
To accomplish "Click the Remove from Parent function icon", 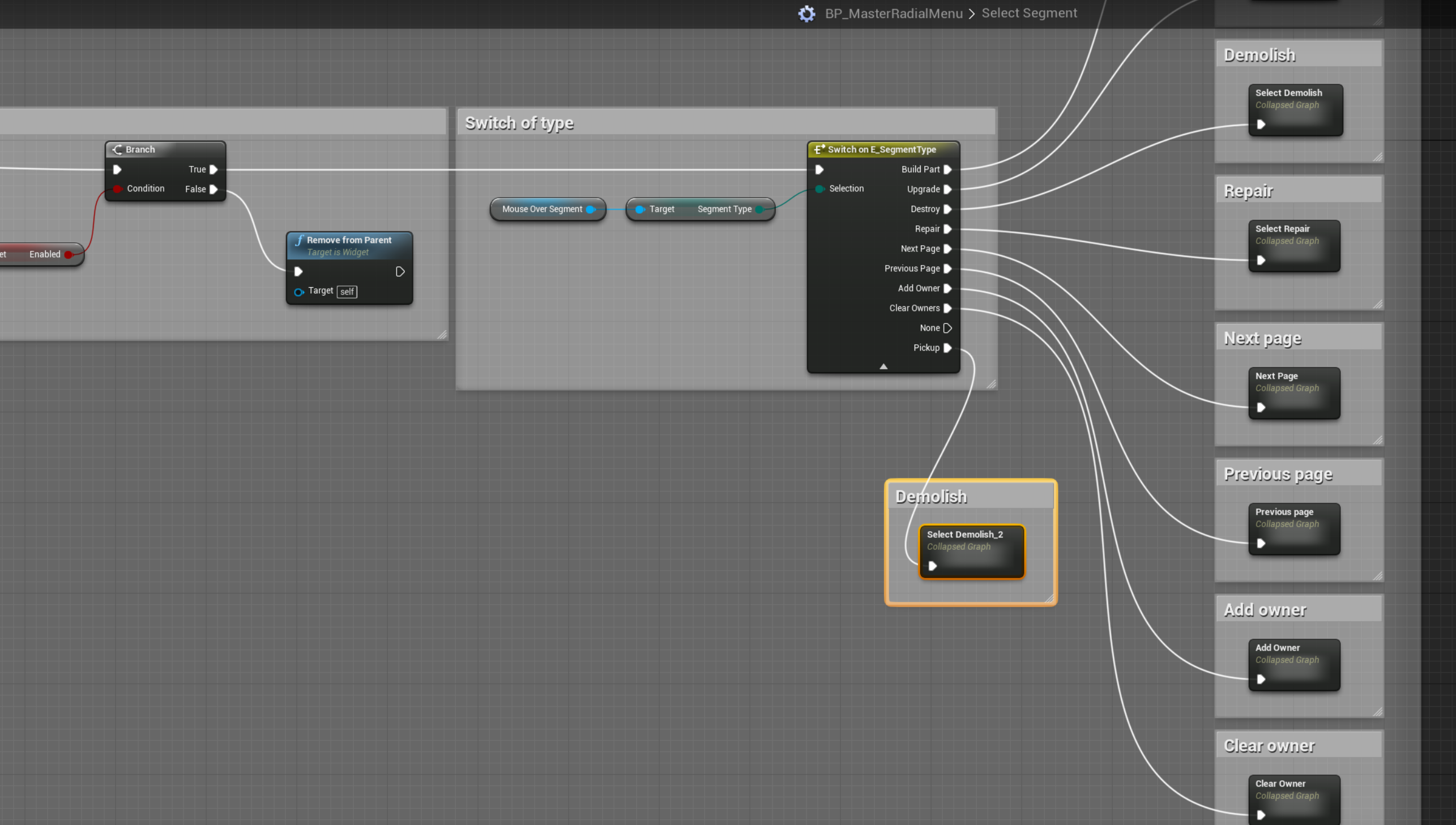I will 299,240.
